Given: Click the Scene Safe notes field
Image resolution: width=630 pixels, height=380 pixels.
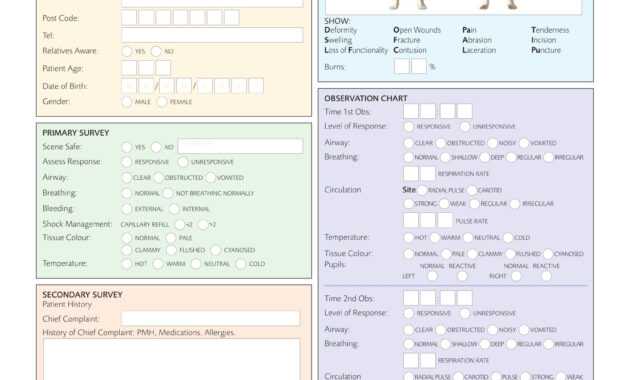Looking at the screenshot, I should 240,146.
